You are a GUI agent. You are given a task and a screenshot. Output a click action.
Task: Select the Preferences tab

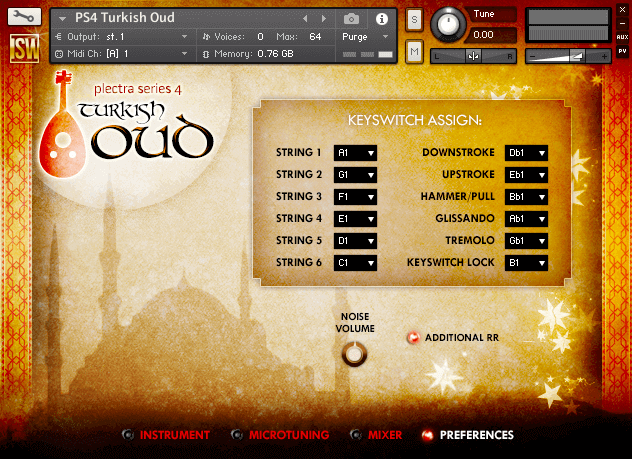[x=468, y=435]
